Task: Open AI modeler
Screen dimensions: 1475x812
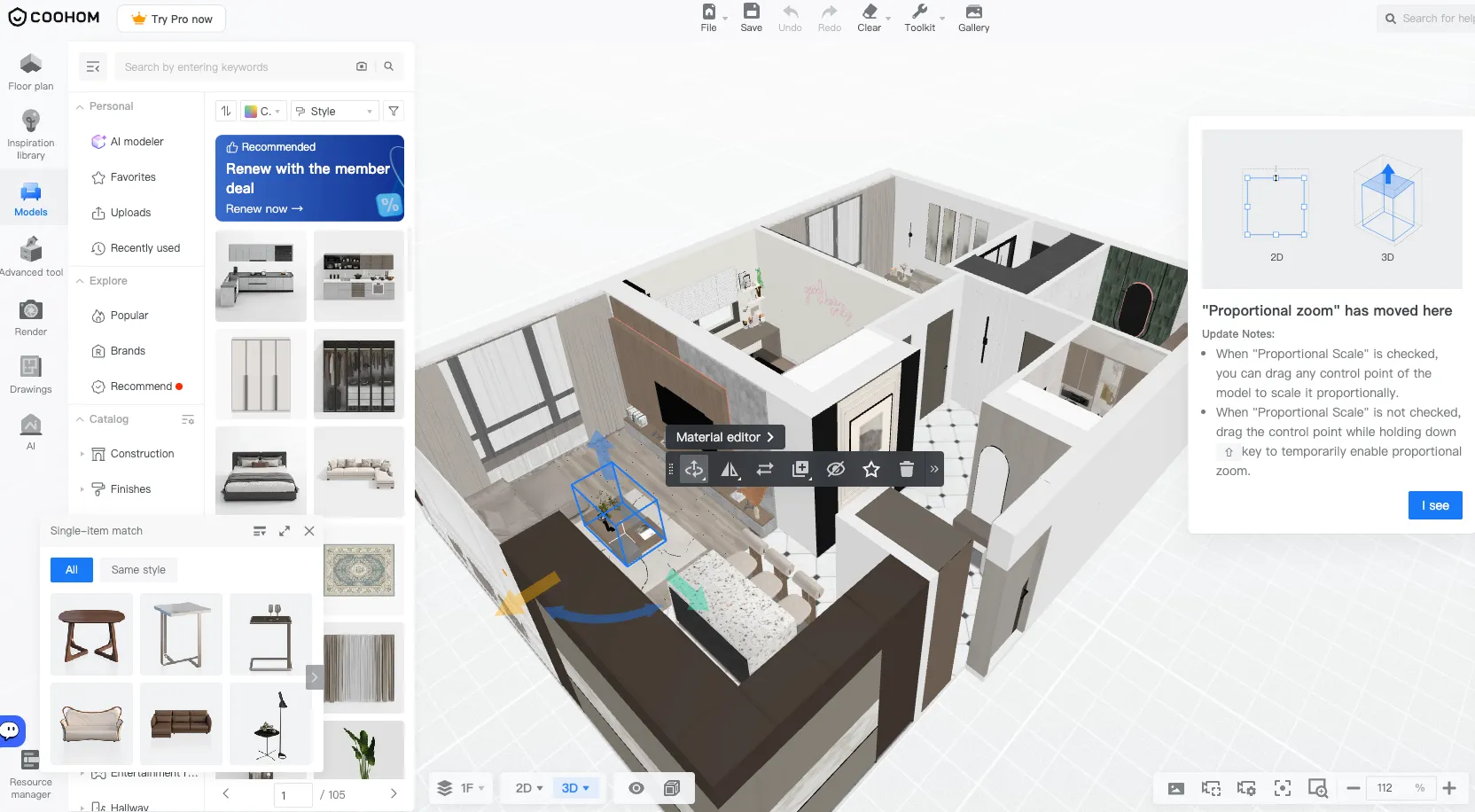Action: (x=128, y=142)
